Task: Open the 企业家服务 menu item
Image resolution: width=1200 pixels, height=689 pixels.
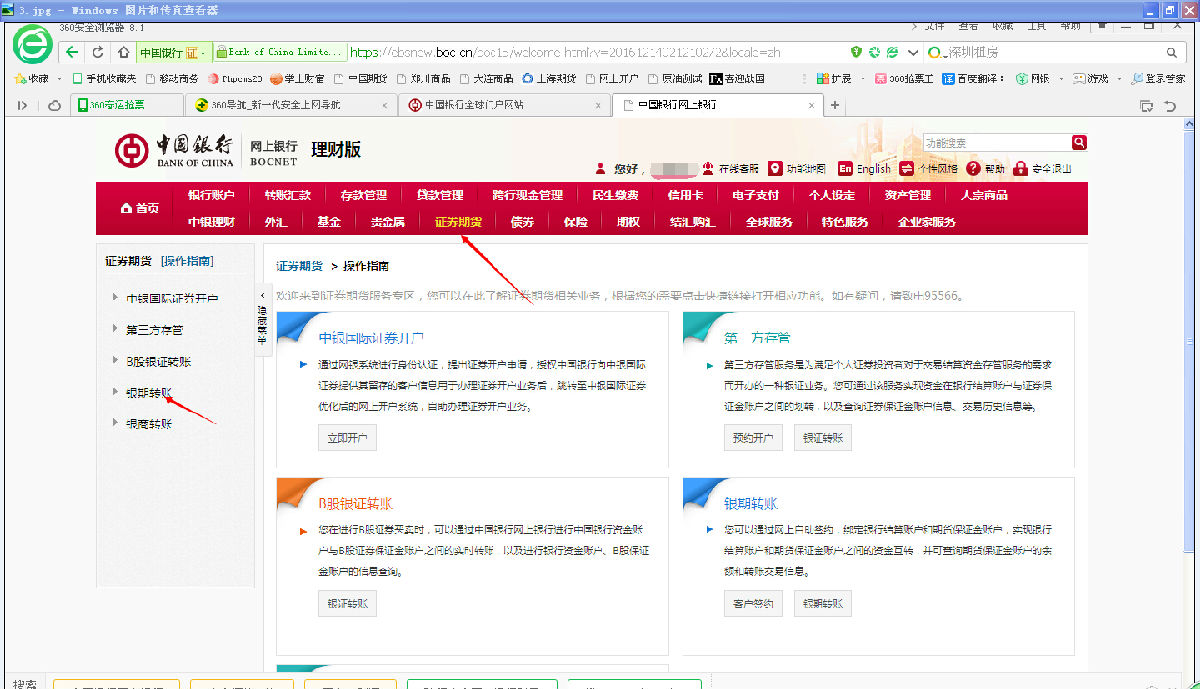Action: (926, 222)
